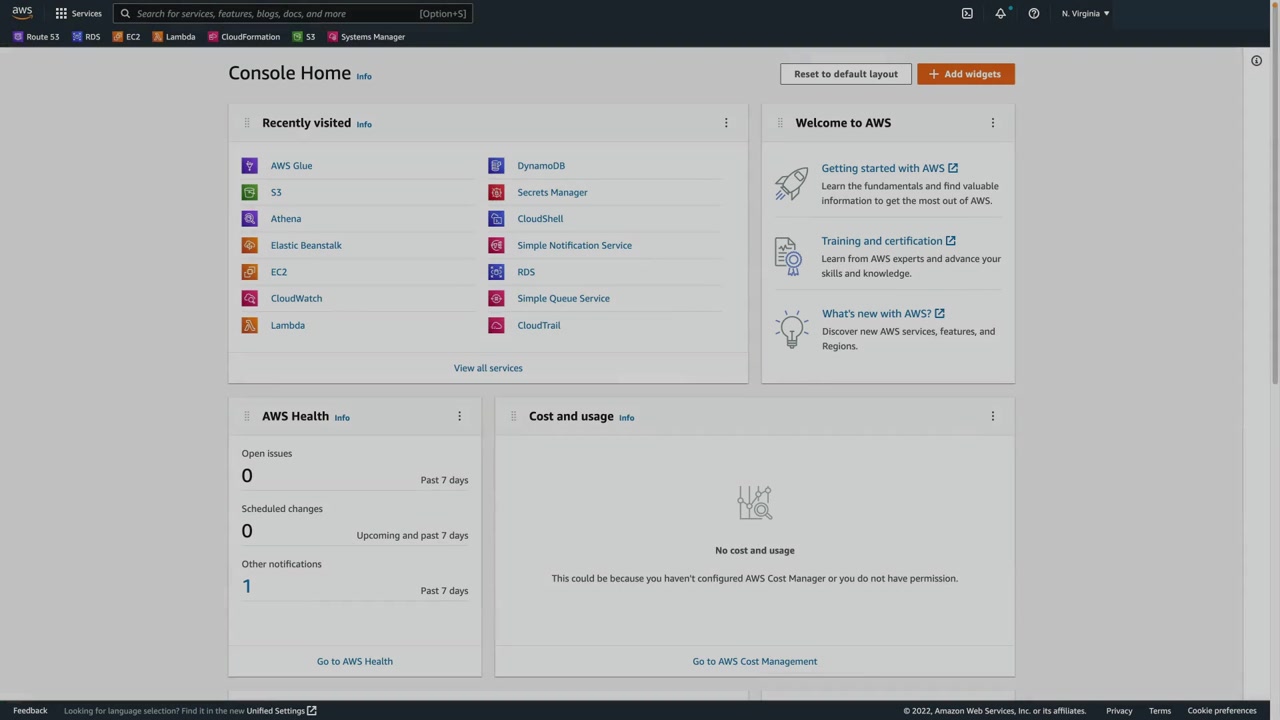Click Cookie preferences in the footer
The width and height of the screenshot is (1280, 720).
point(1222,711)
